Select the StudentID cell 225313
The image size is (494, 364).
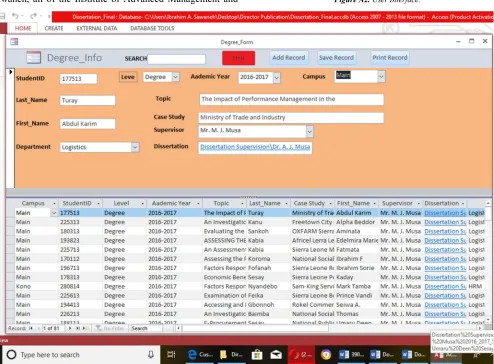[80, 222]
